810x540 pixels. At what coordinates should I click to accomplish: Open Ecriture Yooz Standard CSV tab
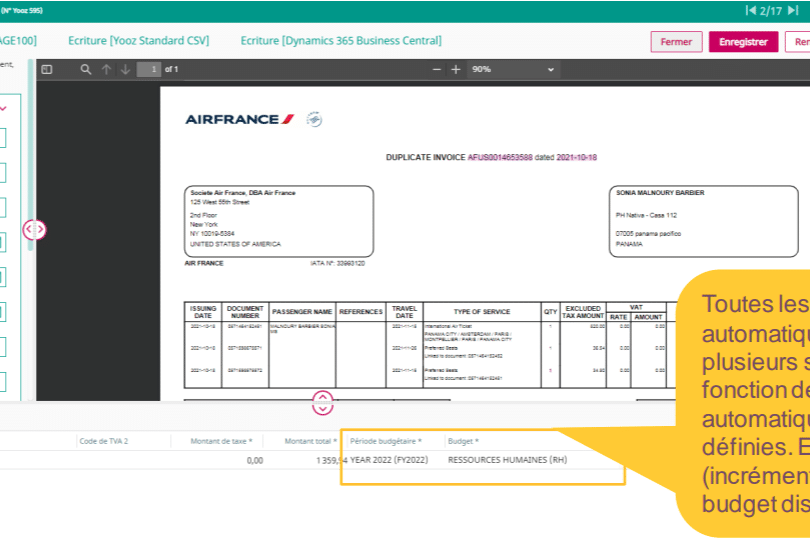[138, 41]
